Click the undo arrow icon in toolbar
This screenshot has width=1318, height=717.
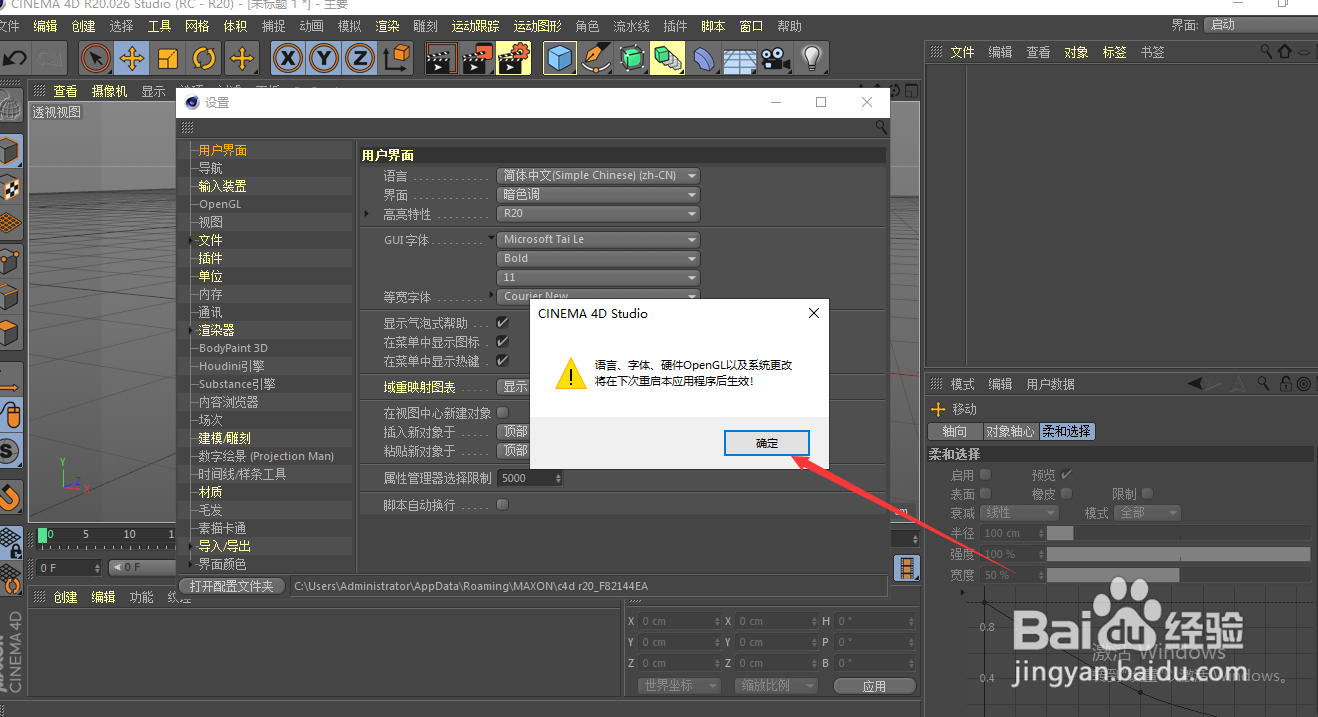click(16, 59)
